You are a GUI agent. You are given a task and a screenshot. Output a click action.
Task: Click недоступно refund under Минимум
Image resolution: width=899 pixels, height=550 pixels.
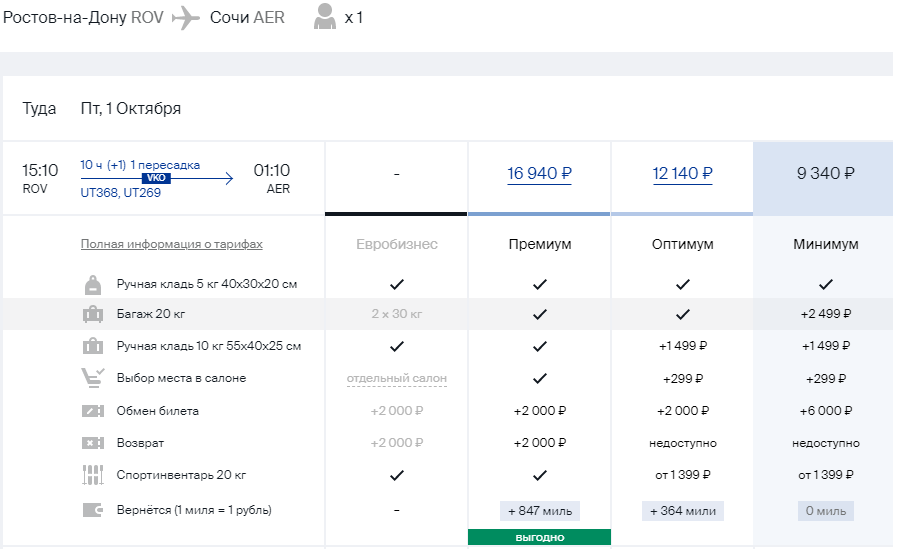[826, 443]
